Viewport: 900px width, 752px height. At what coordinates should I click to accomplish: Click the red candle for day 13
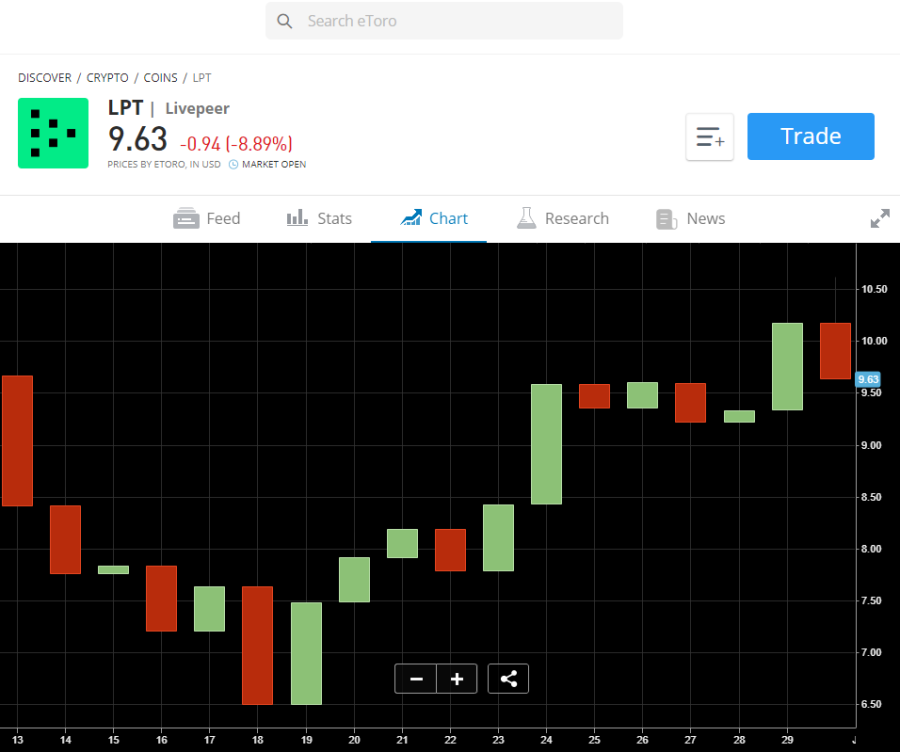tap(17, 441)
